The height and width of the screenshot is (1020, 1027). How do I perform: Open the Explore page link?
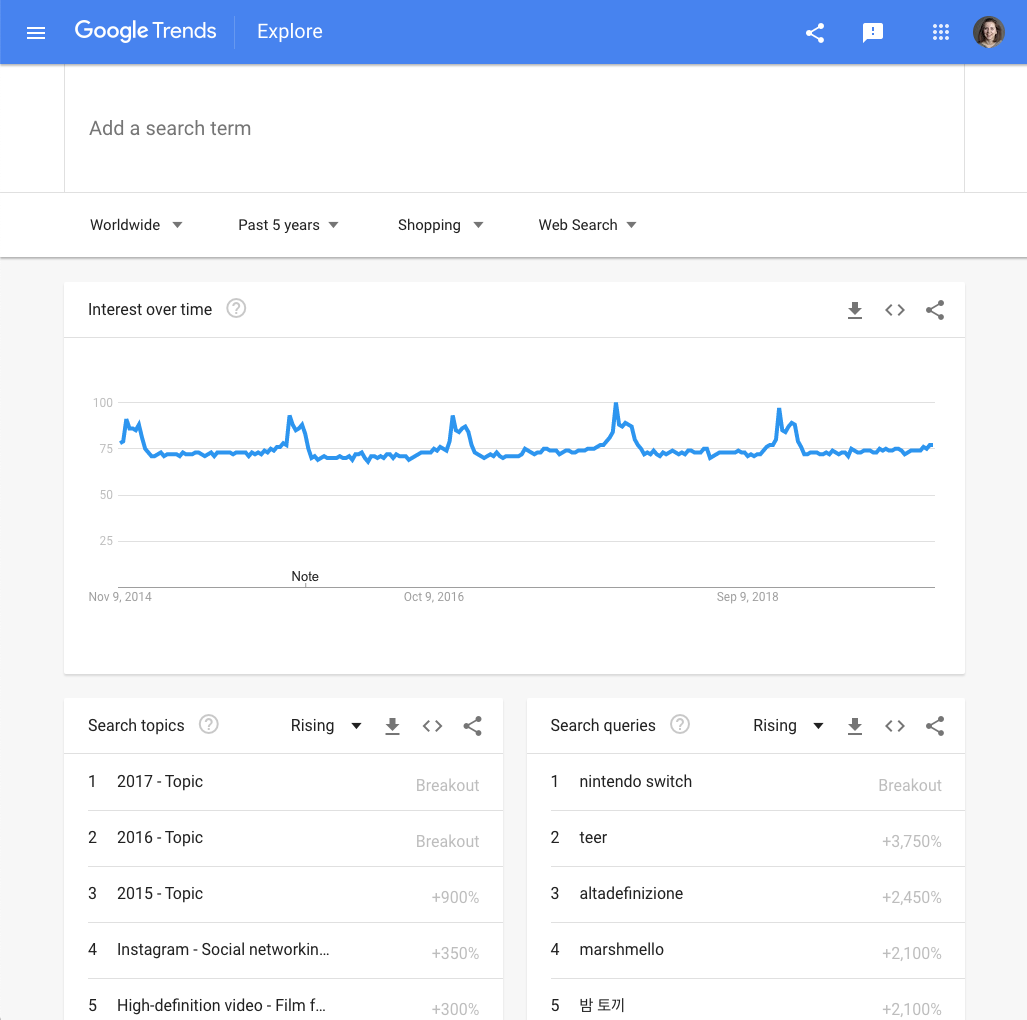click(289, 31)
